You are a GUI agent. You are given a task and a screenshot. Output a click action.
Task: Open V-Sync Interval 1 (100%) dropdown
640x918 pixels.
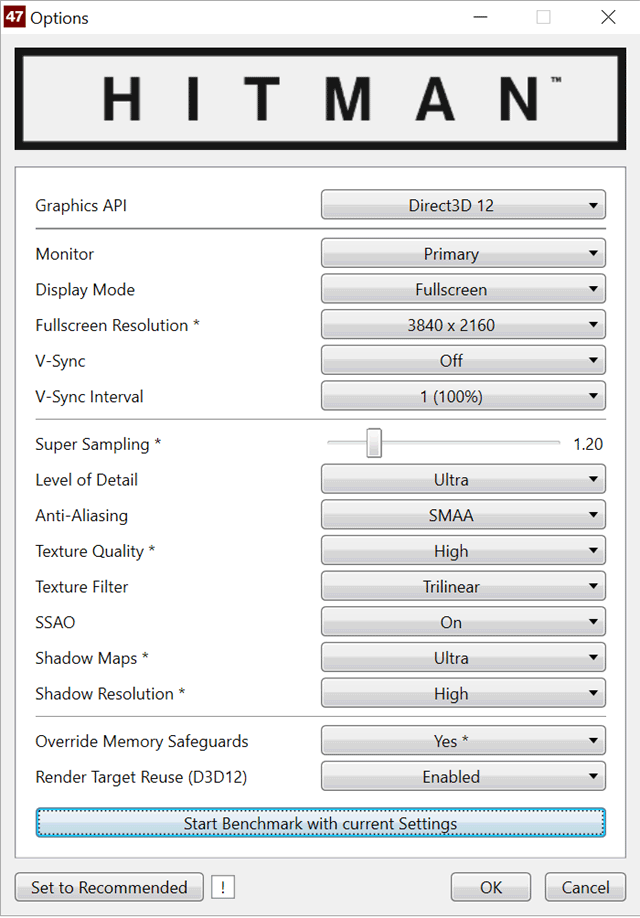463,396
